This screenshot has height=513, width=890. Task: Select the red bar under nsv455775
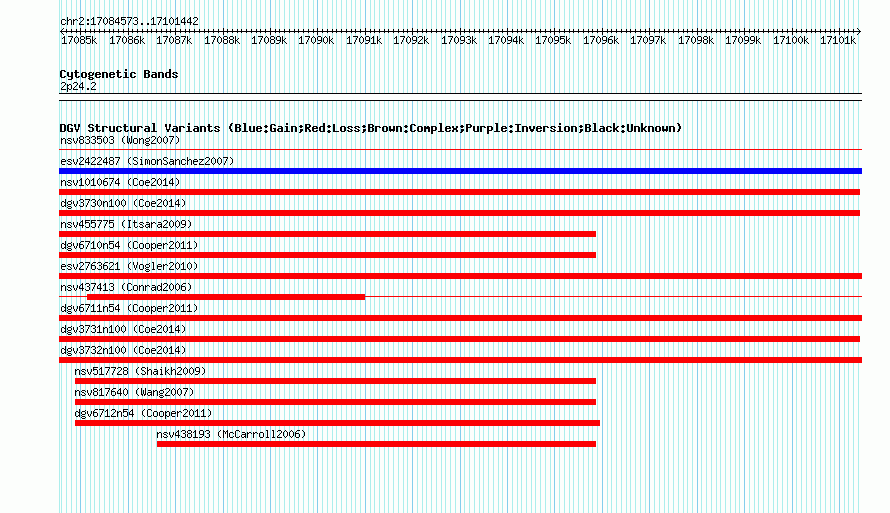[x=328, y=234]
